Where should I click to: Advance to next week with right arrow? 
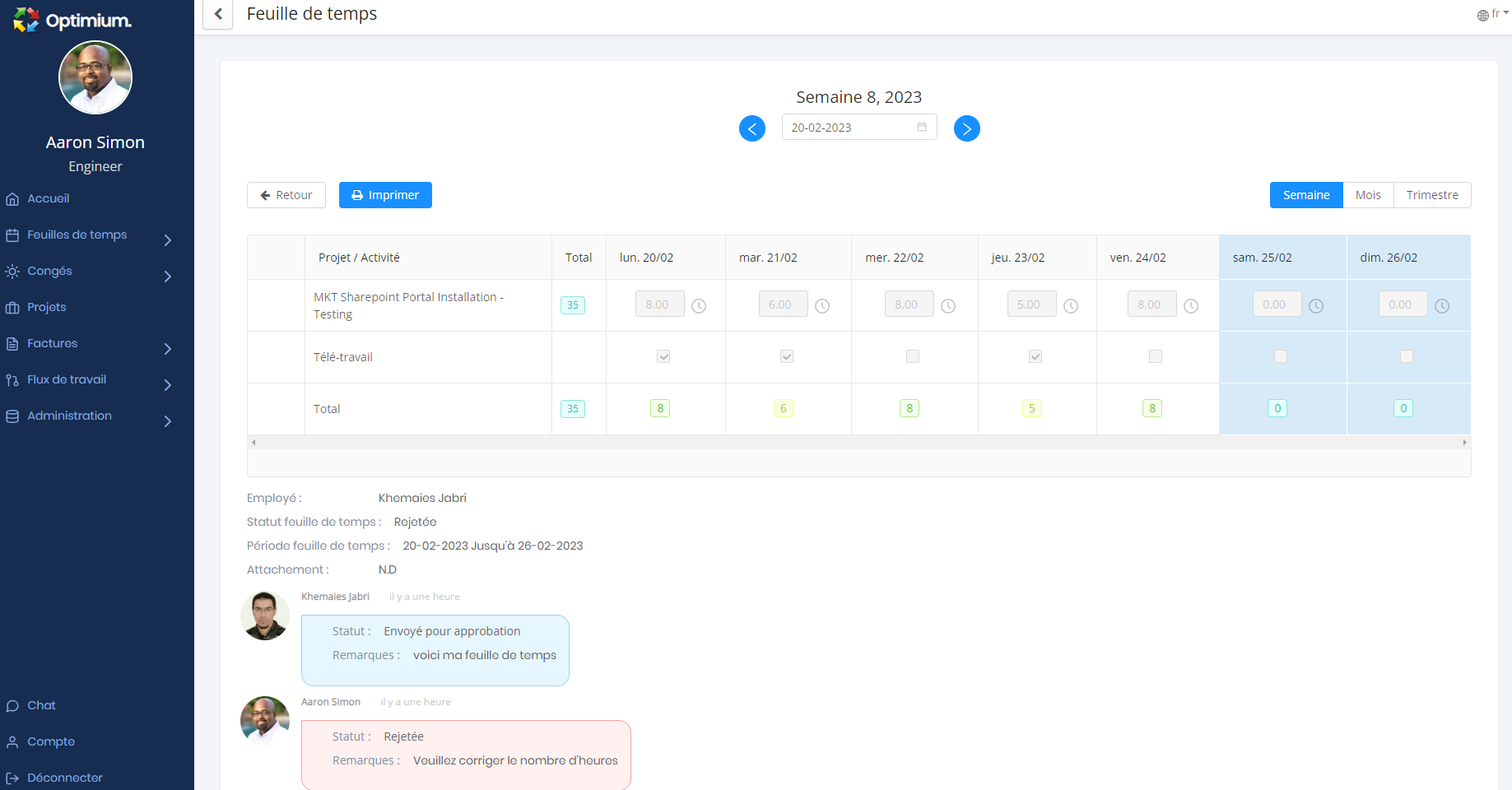pos(966,128)
